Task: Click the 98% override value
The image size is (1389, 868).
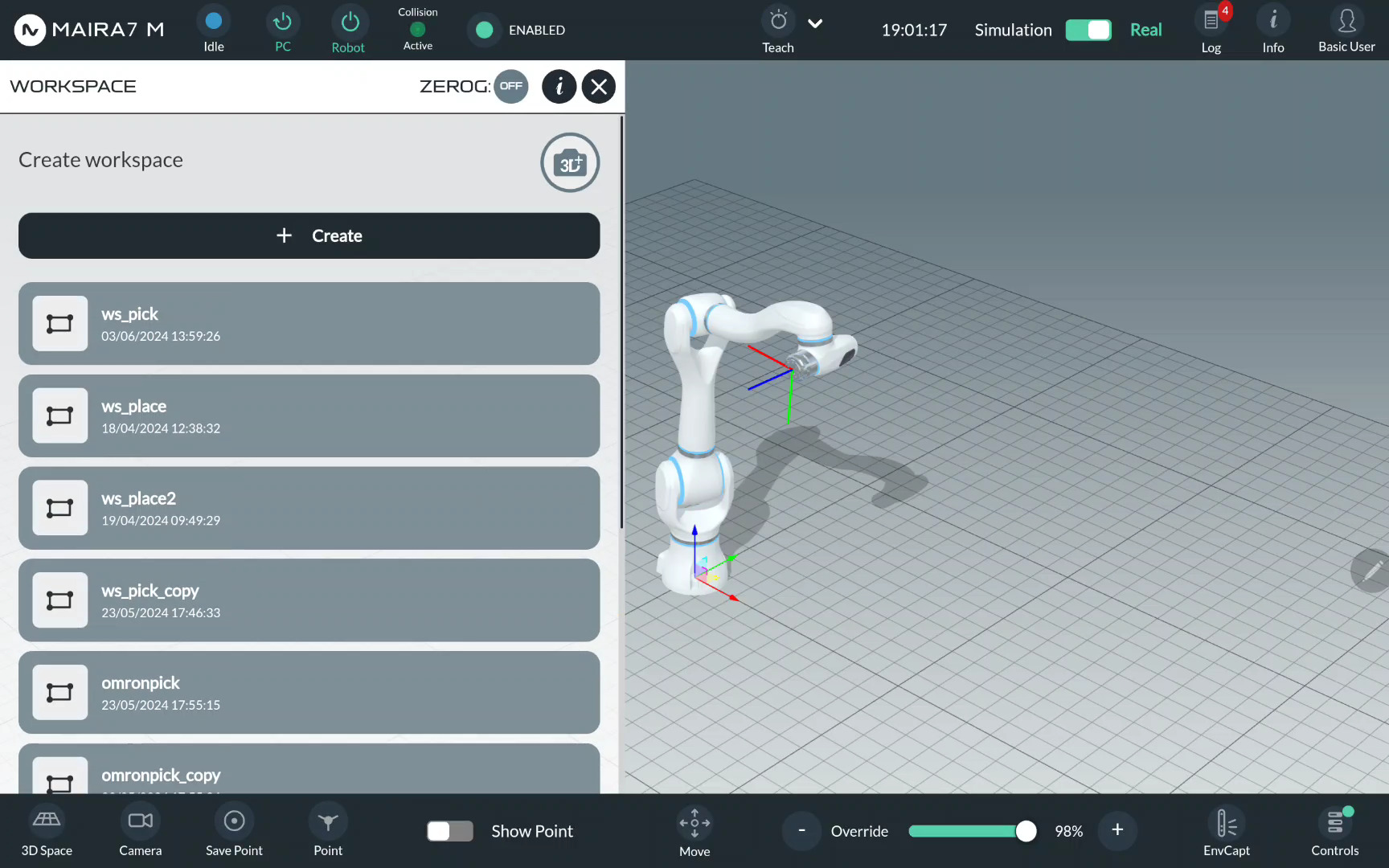Action: point(1069,831)
